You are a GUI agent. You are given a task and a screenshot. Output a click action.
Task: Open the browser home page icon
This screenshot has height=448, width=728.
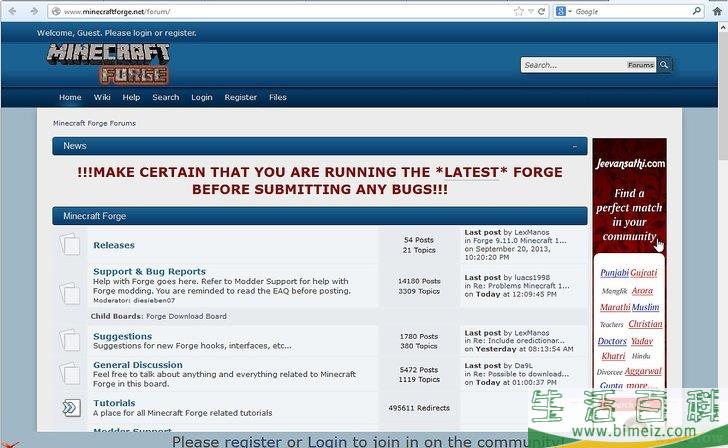717,11
